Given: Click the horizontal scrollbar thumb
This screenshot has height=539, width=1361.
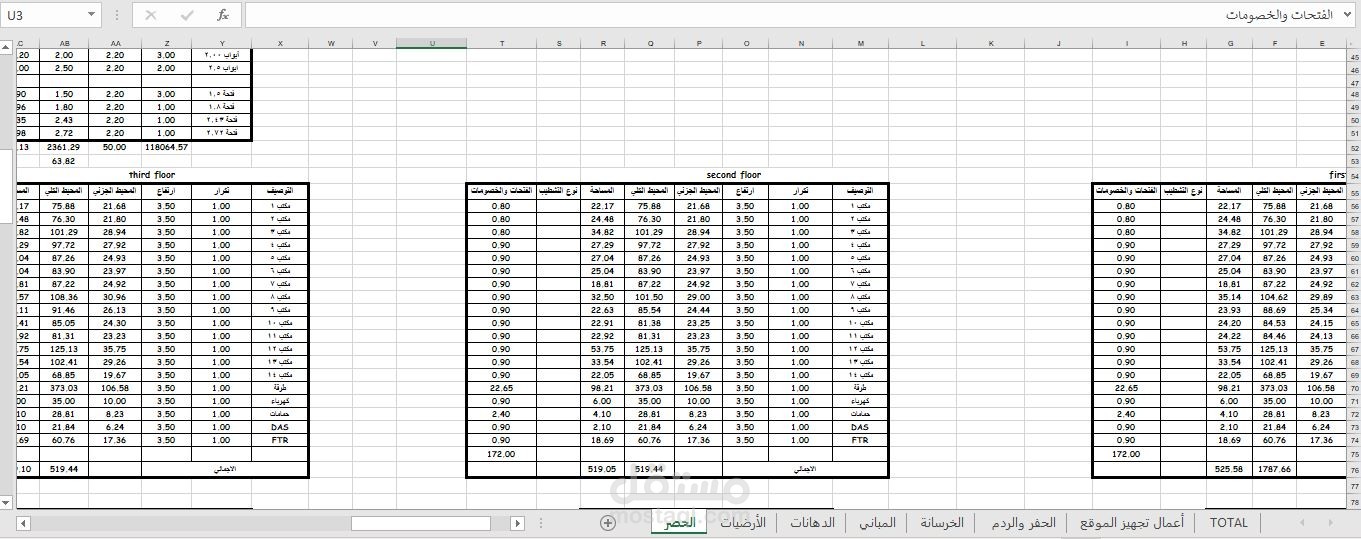Looking at the screenshot, I should (421, 523).
